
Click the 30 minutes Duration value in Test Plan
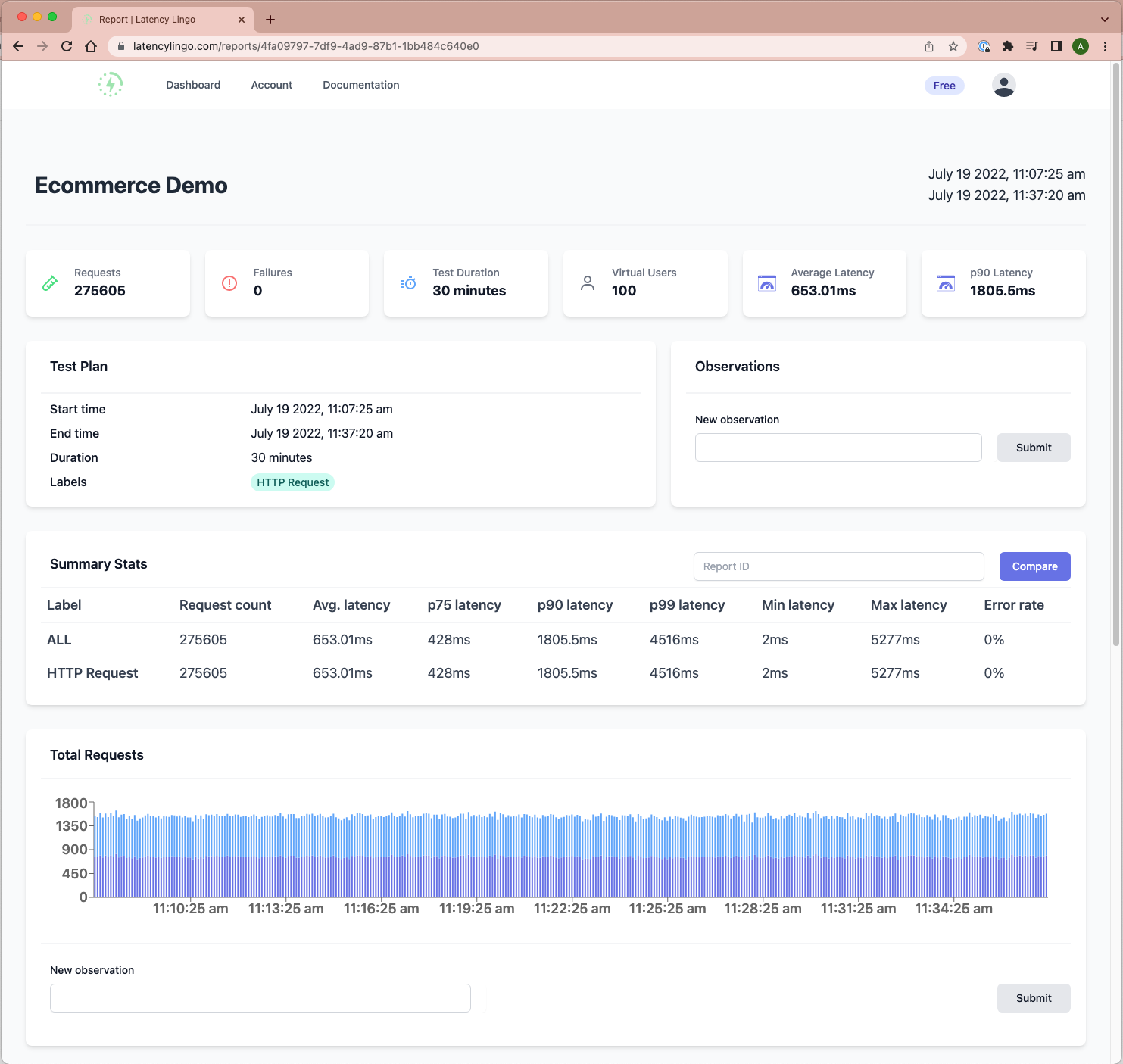click(x=282, y=457)
